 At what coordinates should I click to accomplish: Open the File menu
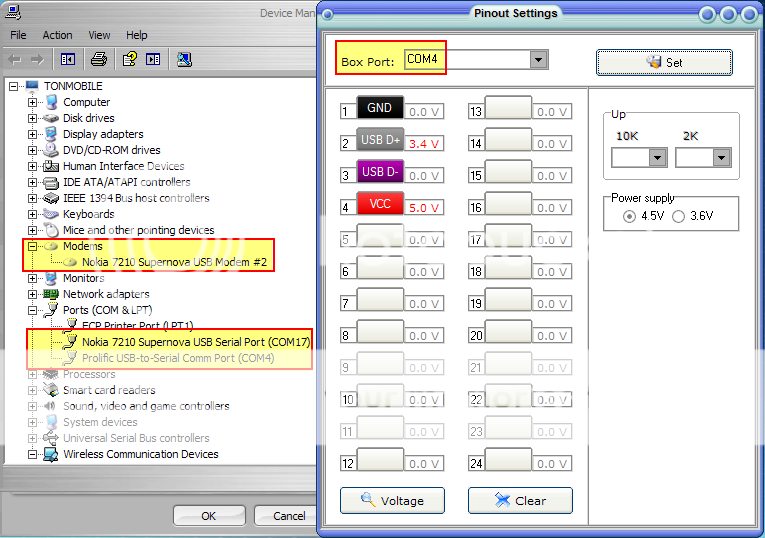coord(19,35)
